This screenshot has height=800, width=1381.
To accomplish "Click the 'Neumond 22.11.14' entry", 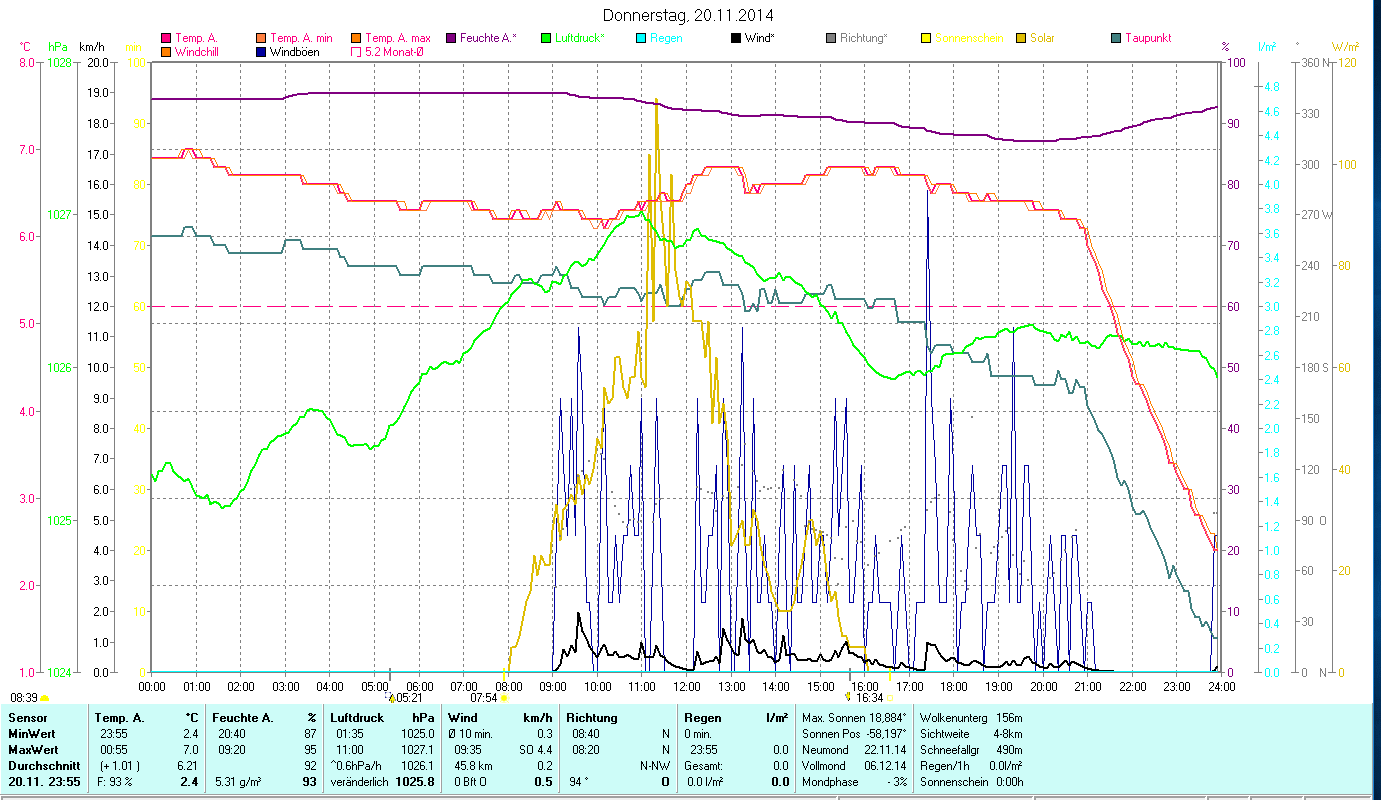I will click(x=855, y=750).
